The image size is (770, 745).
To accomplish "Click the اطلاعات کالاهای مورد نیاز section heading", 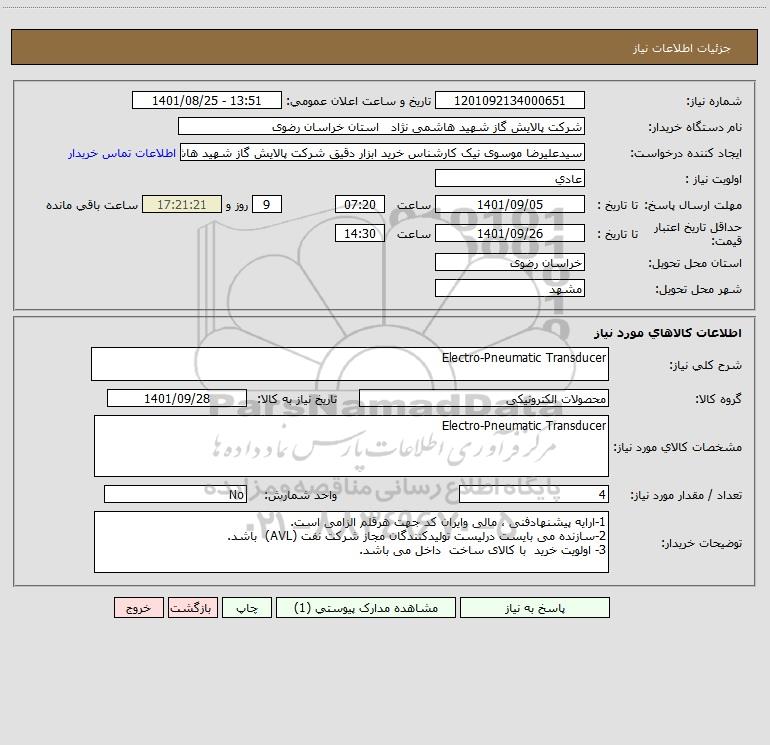I will point(668,333).
